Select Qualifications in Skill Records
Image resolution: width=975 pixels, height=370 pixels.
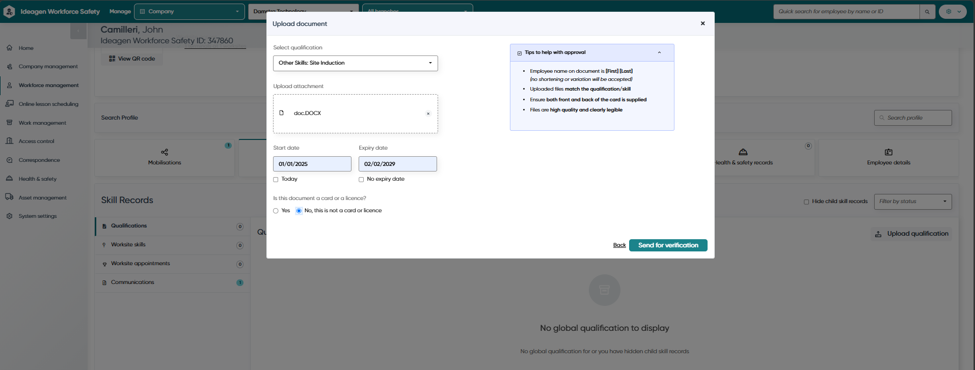click(172, 226)
